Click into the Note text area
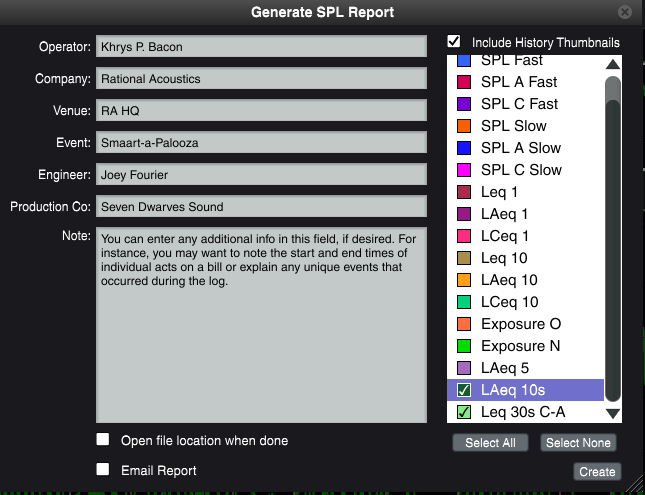The height and width of the screenshot is (495, 645). click(261, 325)
